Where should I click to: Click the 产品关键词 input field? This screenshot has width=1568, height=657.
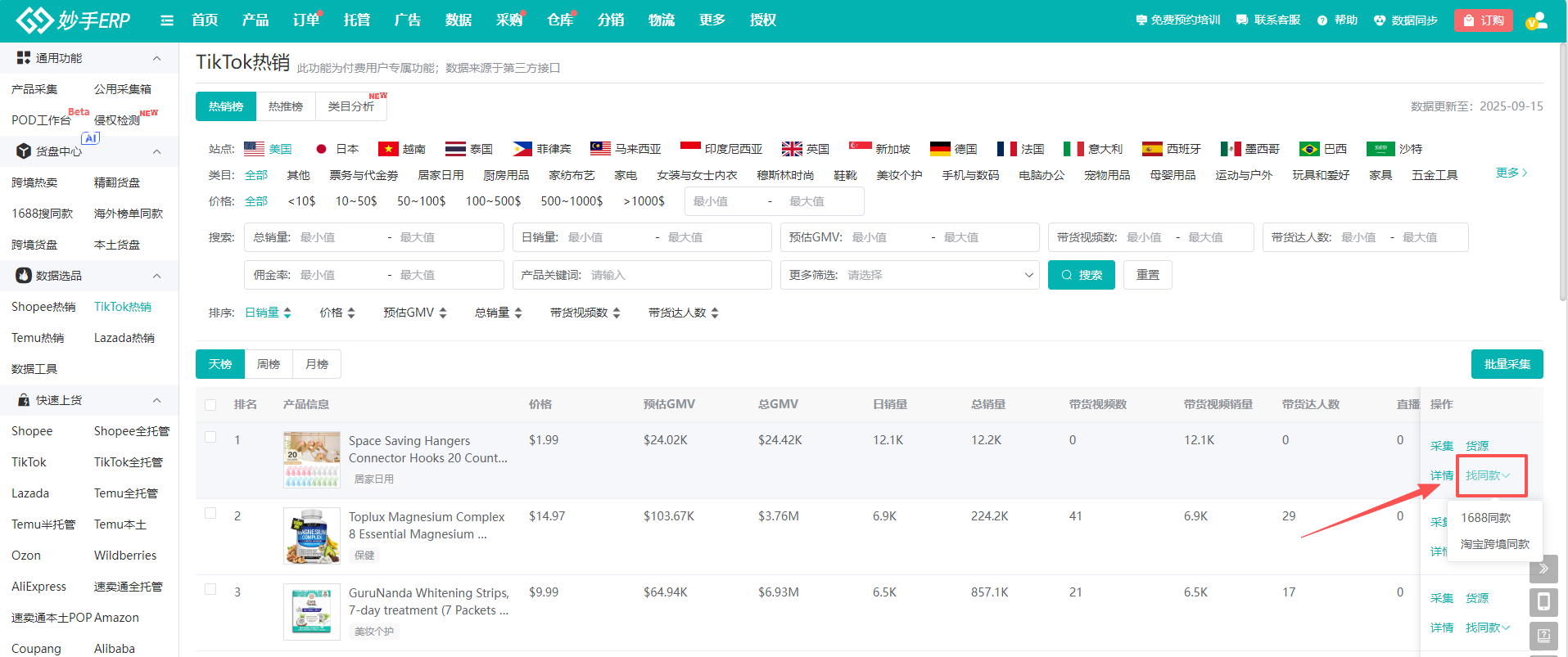tap(676, 275)
